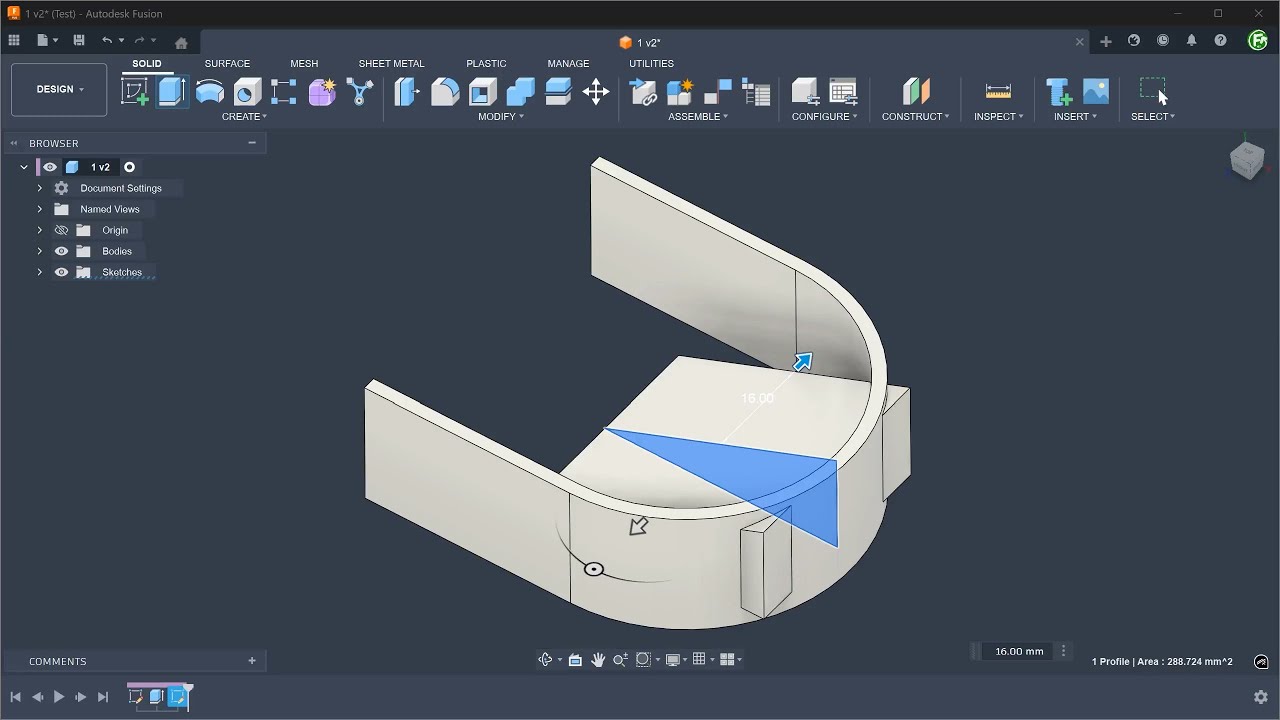The width and height of the screenshot is (1280, 720).
Task: Select the Create Sketch tool
Action: pos(135,92)
